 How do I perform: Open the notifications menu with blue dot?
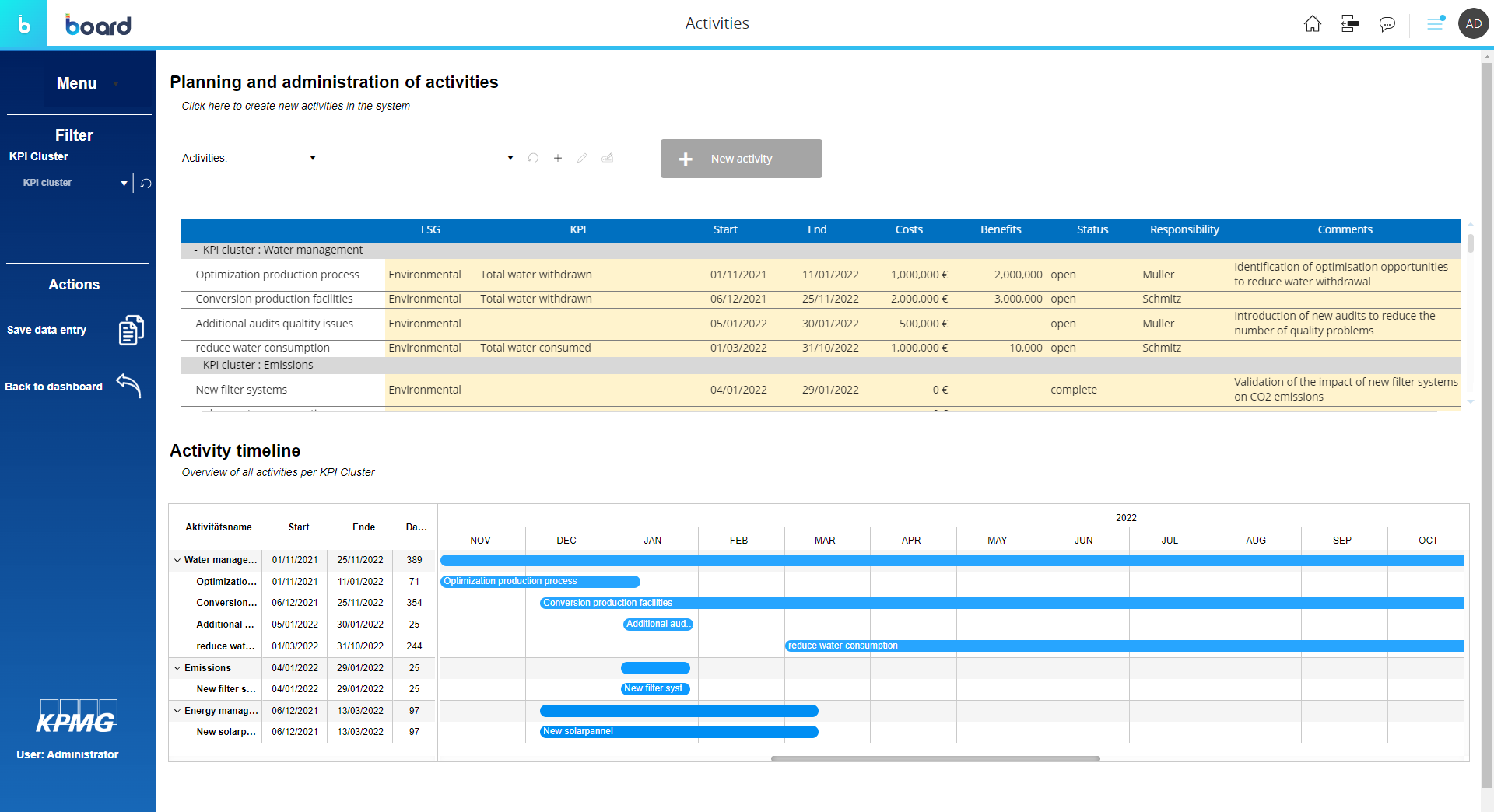click(x=1435, y=24)
